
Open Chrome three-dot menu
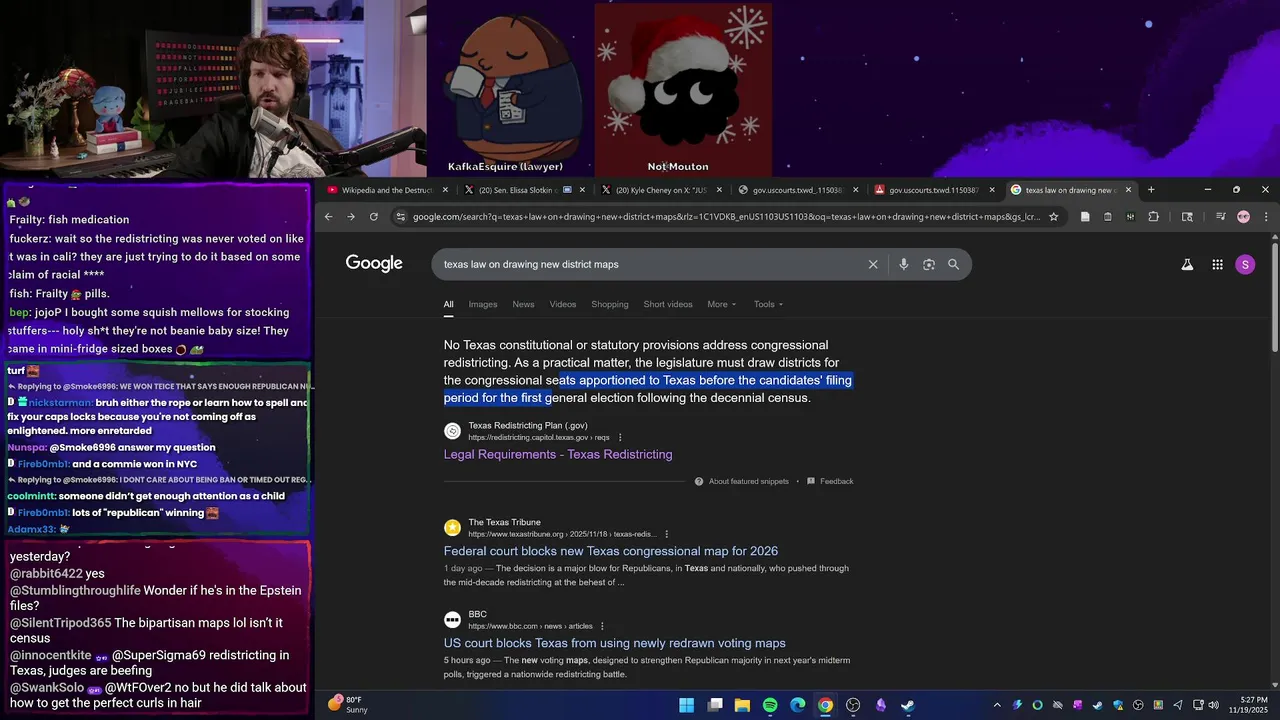1266,217
